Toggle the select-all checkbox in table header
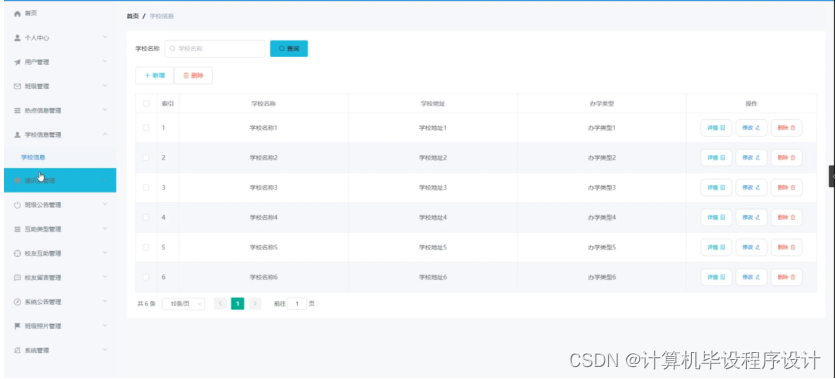The width and height of the screenshot is (836, 379). 146,104
